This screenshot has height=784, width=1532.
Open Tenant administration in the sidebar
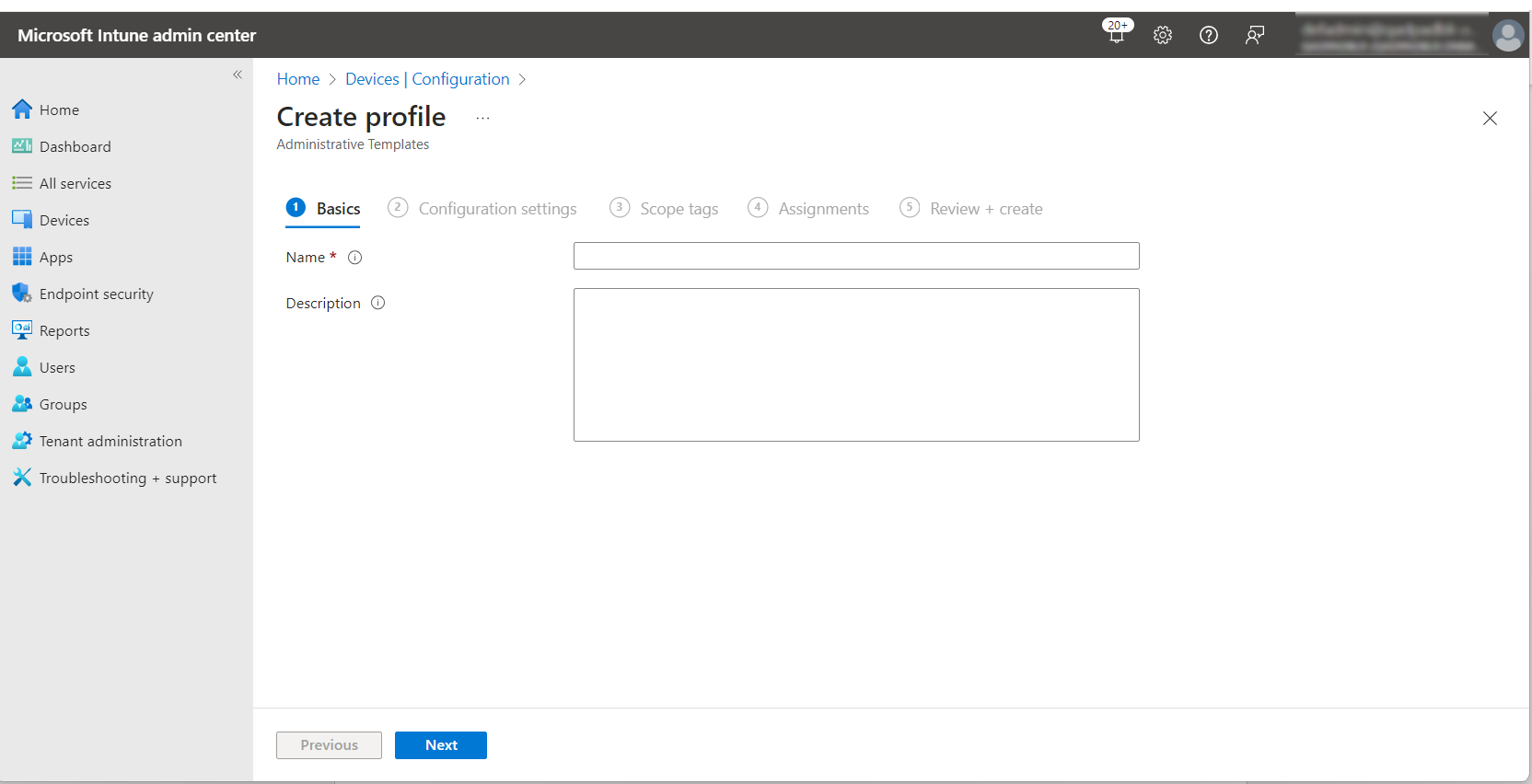click(x=110, y=442)
